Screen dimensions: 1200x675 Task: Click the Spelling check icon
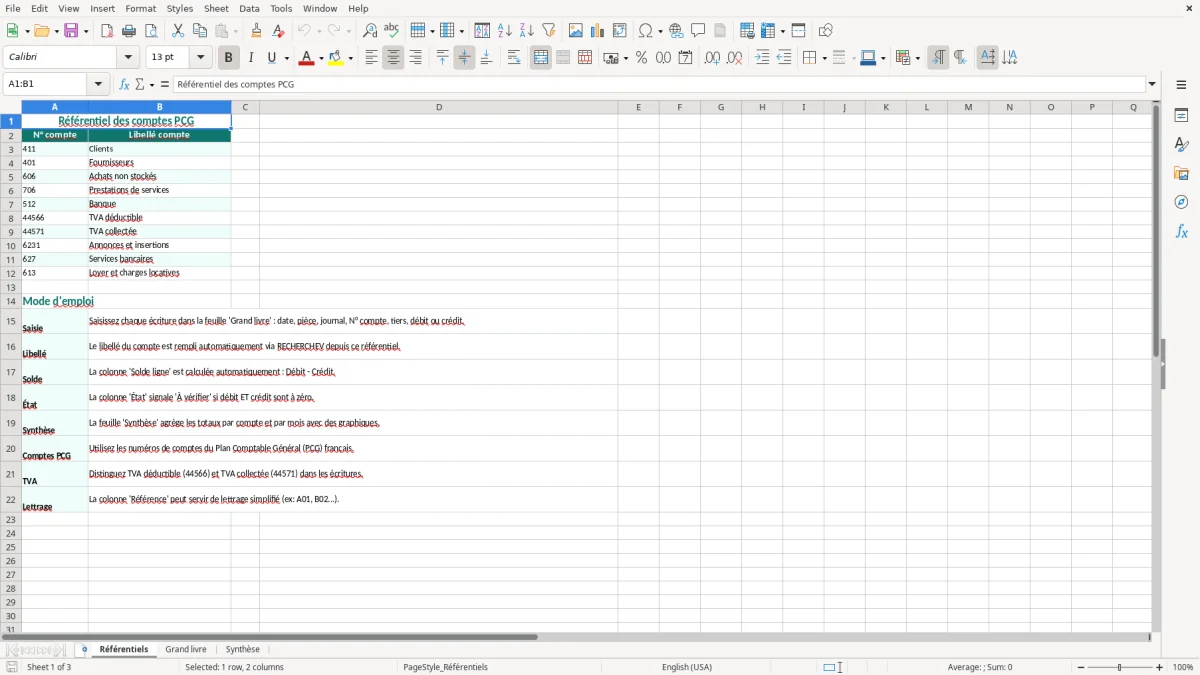tap(392, 31)
